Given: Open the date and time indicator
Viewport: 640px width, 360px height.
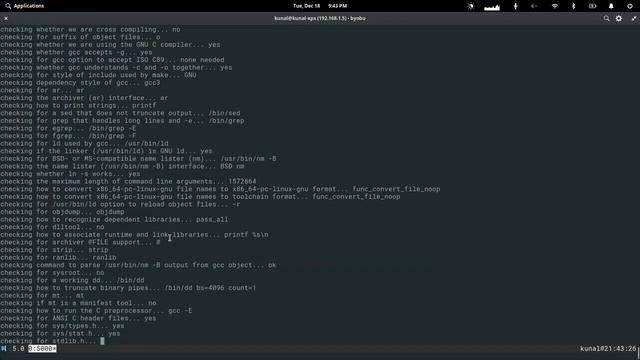Looking at the screenshot, I should tap(320, 6).
